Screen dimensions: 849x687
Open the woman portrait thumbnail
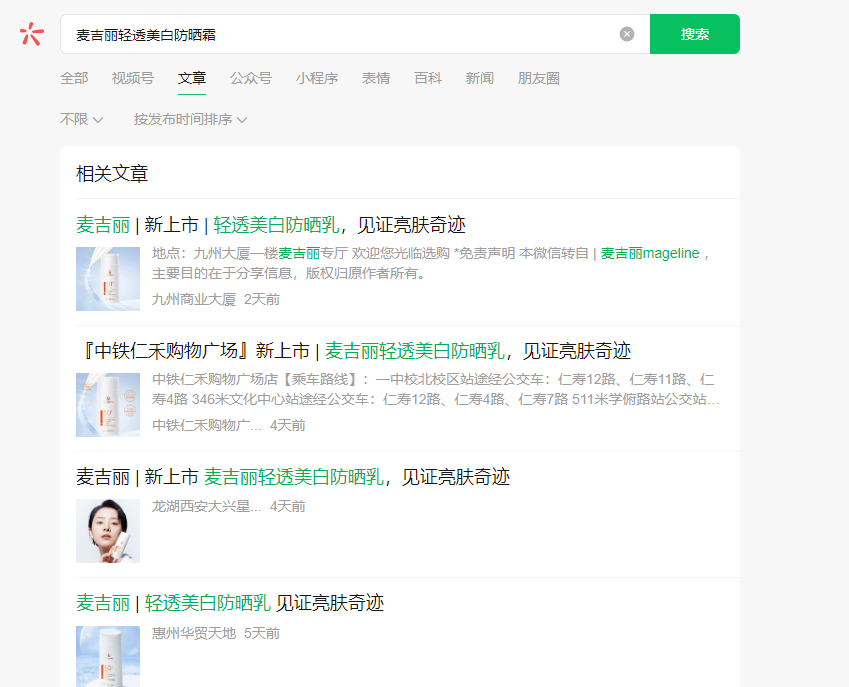[108, 531]
